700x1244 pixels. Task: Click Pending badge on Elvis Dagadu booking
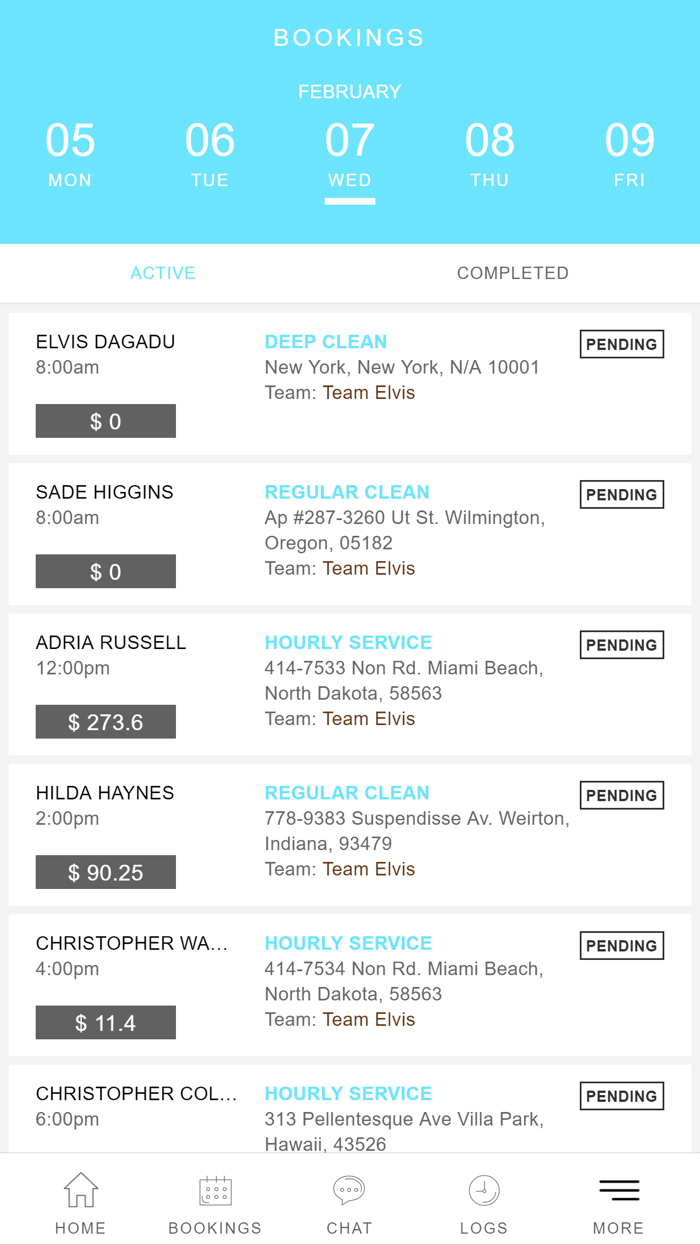pos(621,344)
